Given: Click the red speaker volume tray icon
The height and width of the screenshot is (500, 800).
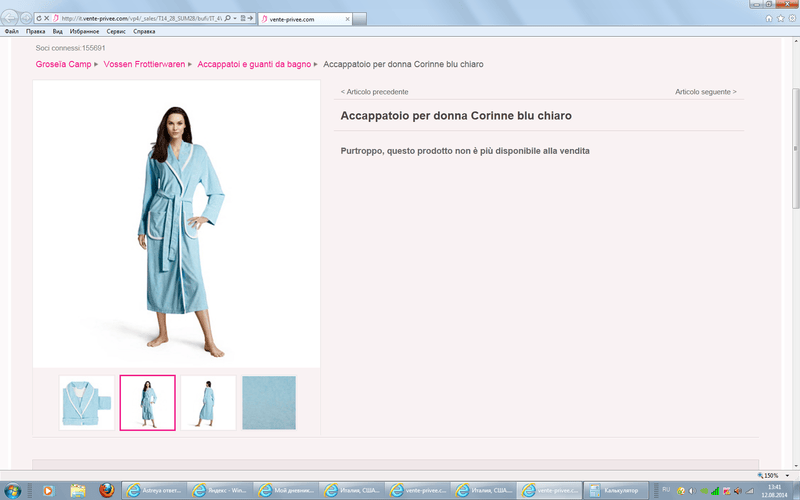Looking at the screenshot, I should (738, 491).
